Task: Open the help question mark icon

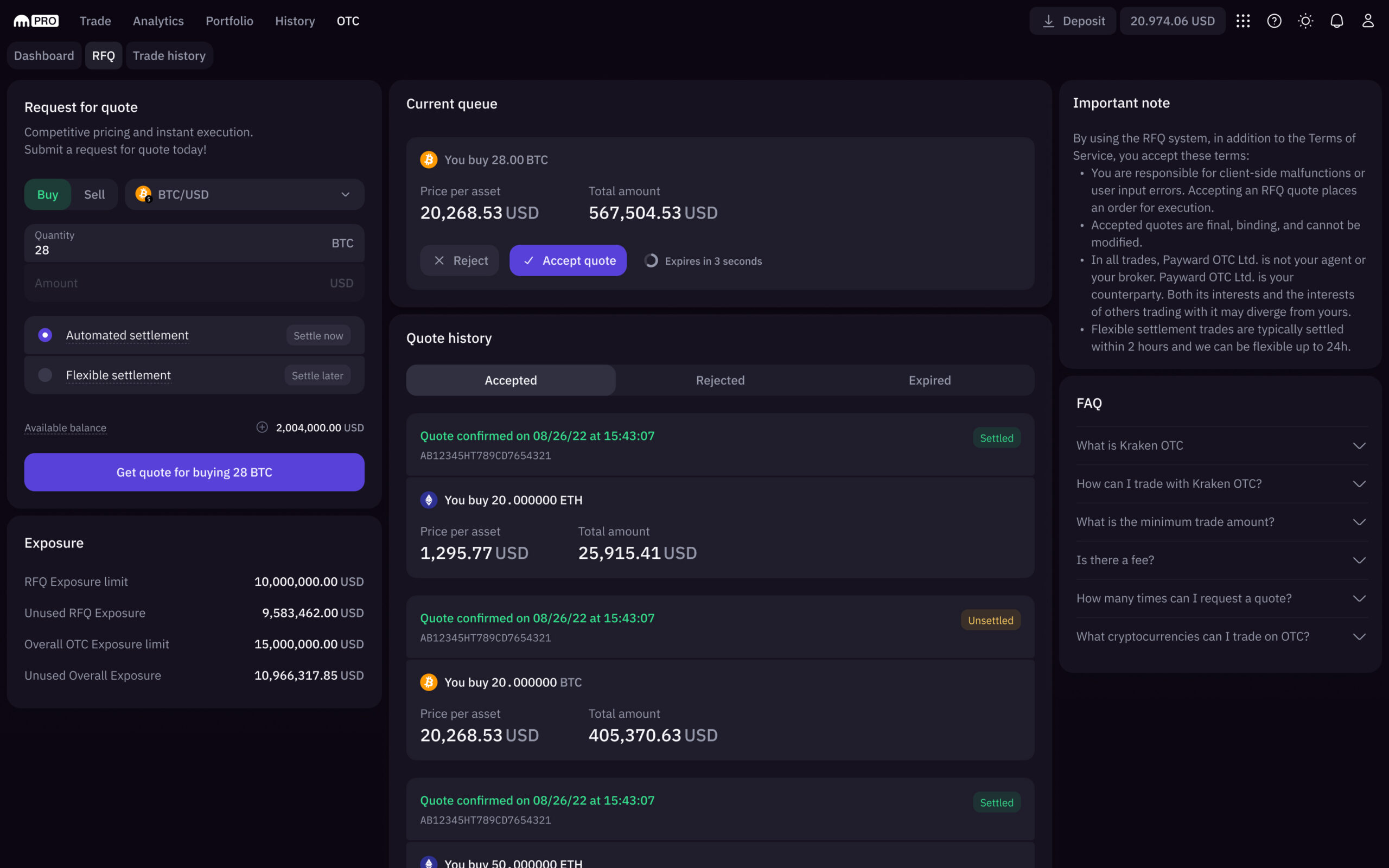Action: point(1274,21)
